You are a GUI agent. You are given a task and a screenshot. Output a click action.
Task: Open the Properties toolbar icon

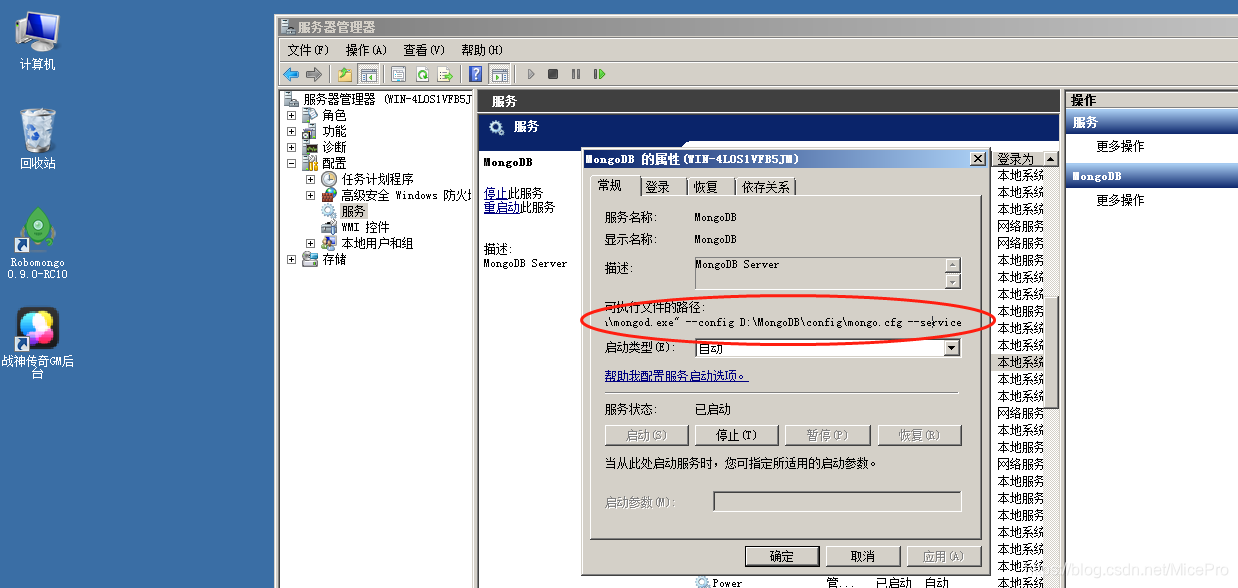(x=398, y=74)
